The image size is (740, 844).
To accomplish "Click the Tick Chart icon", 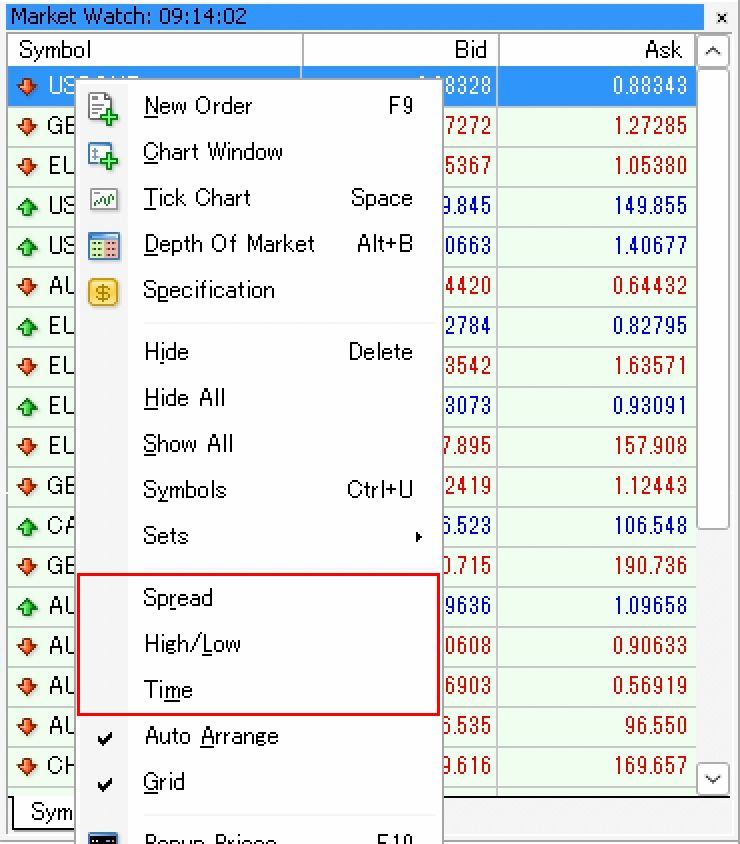I will (x=103, y=199).
